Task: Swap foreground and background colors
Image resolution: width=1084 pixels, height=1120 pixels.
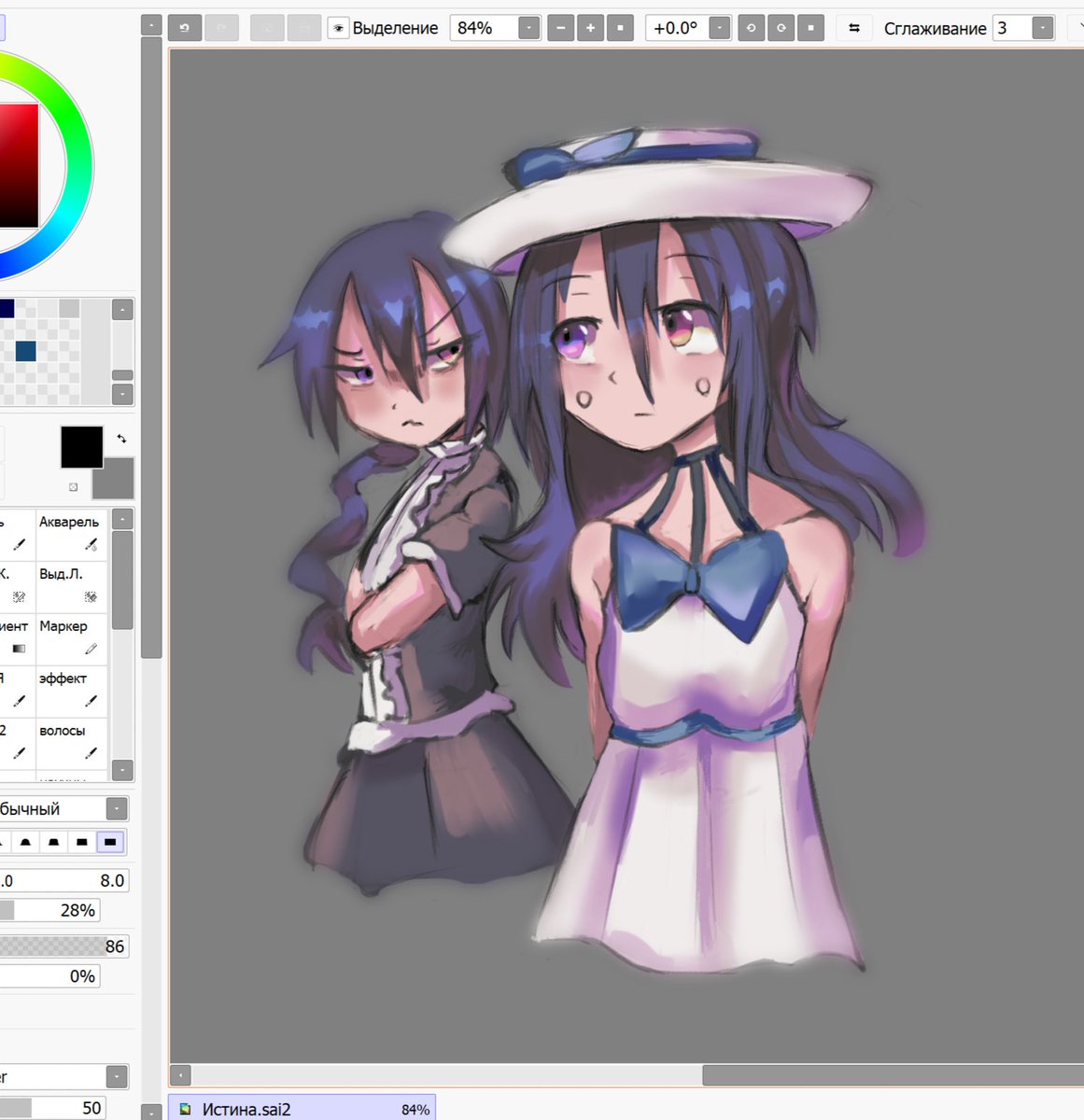Action: pos(121,438)
